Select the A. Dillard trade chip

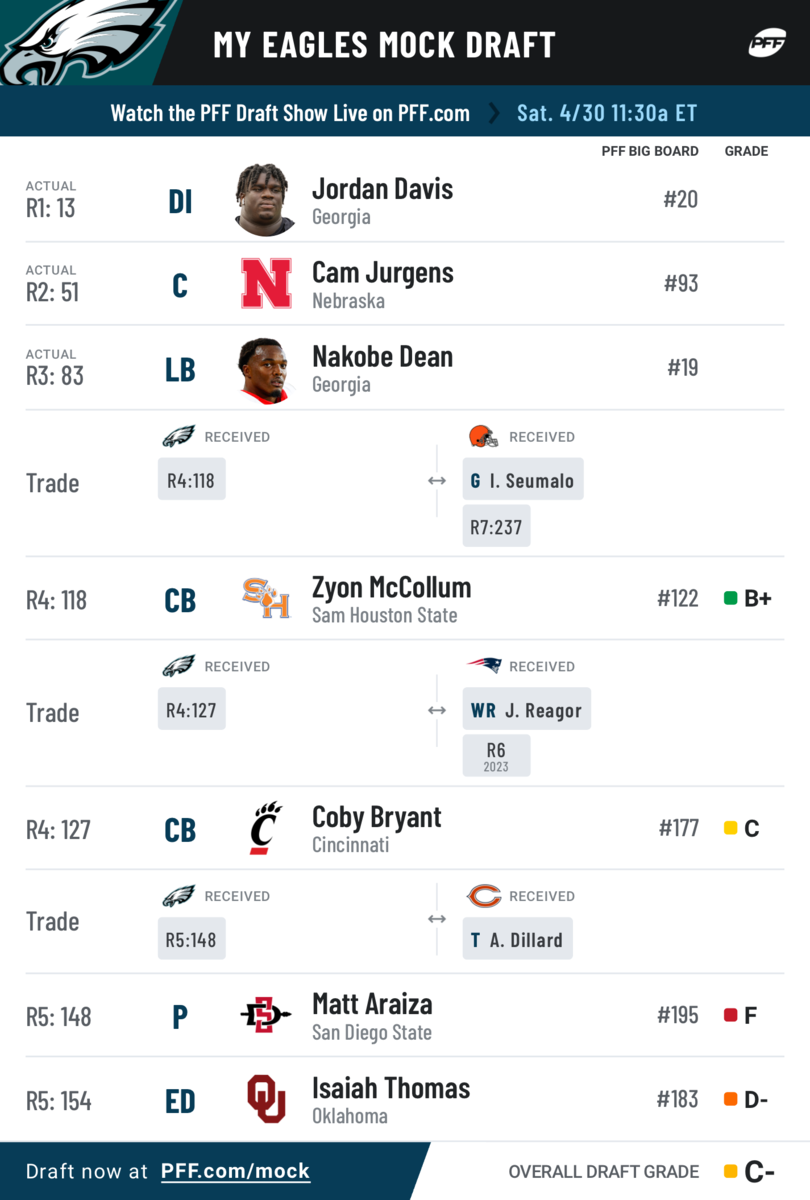click(517, 939)
